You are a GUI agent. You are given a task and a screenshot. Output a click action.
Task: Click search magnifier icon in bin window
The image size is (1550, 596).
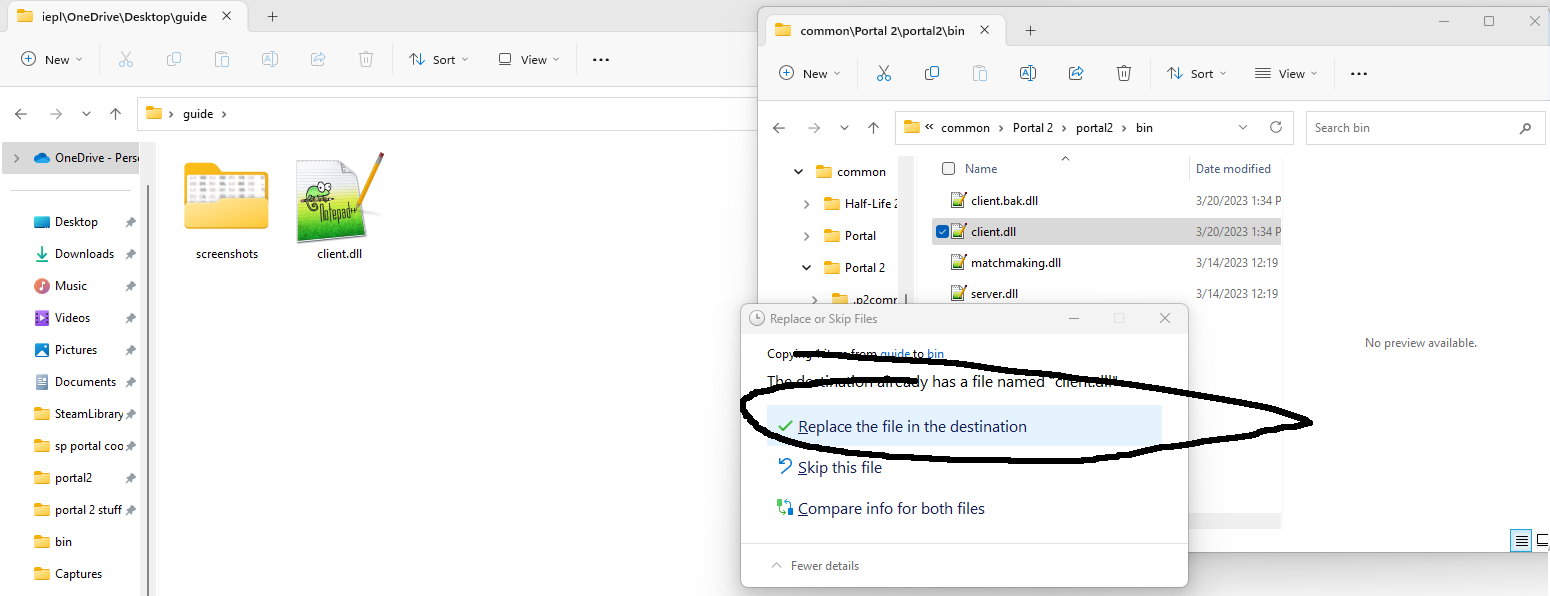1525,128
